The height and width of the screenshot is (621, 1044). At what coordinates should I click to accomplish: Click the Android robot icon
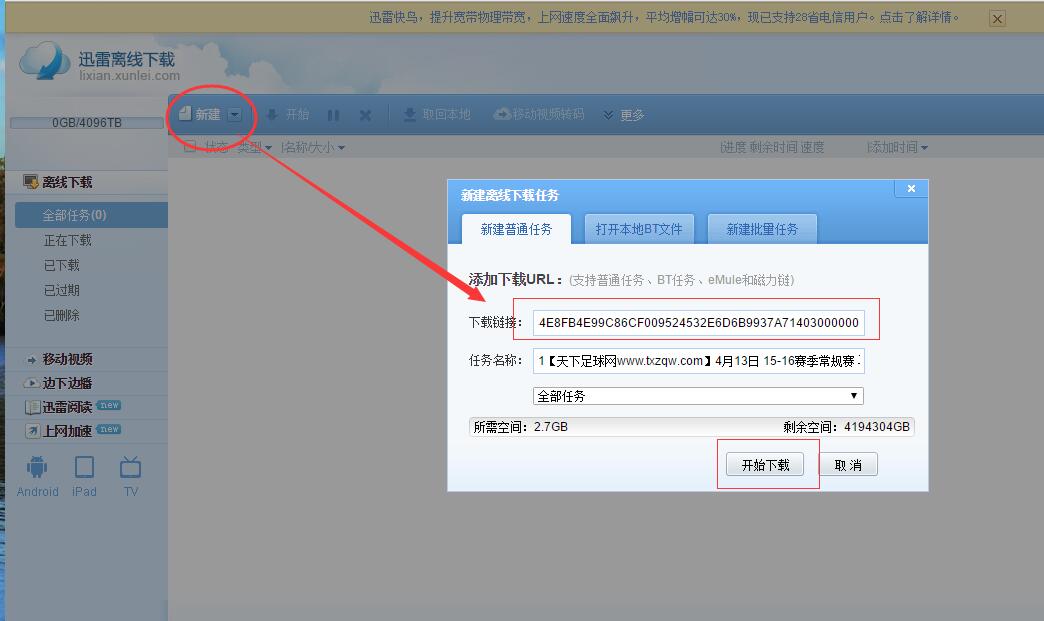[x=37, y=467]
